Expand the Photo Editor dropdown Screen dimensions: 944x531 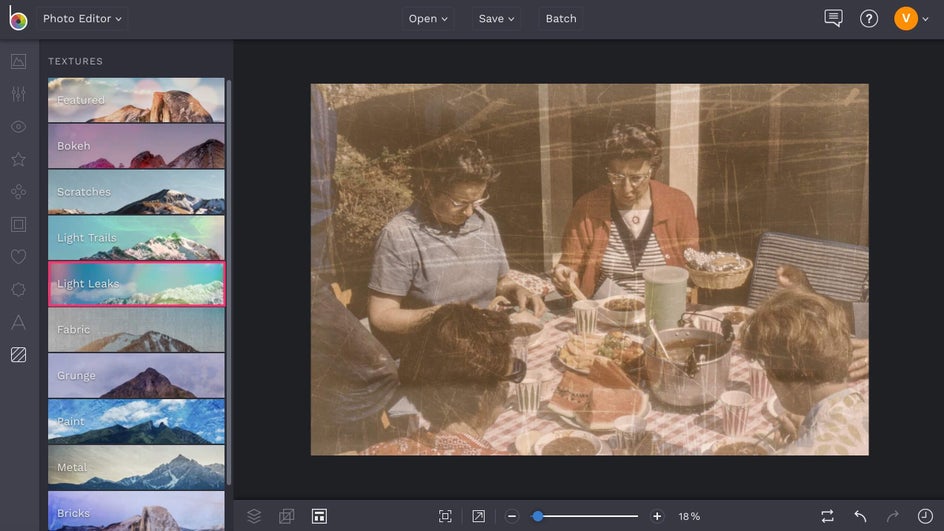pyautogui.click(x=83, y=18)
